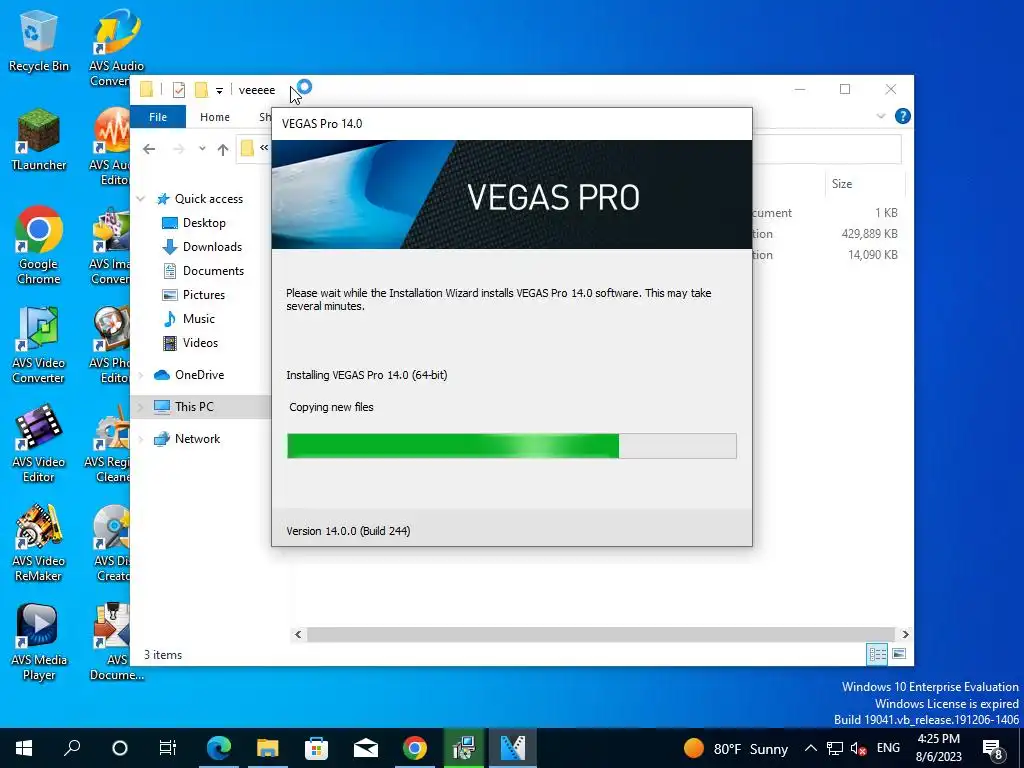1024x768 pixels.
Task: Open AVS Media Player desktop shortcut
Action: tap(39, 643)
